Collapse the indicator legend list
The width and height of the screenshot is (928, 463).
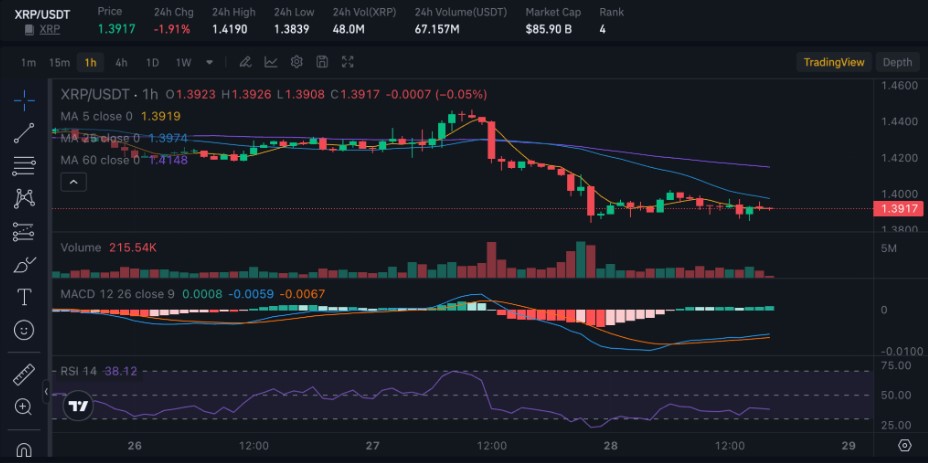pyautogui.click(x=74, y=182)
